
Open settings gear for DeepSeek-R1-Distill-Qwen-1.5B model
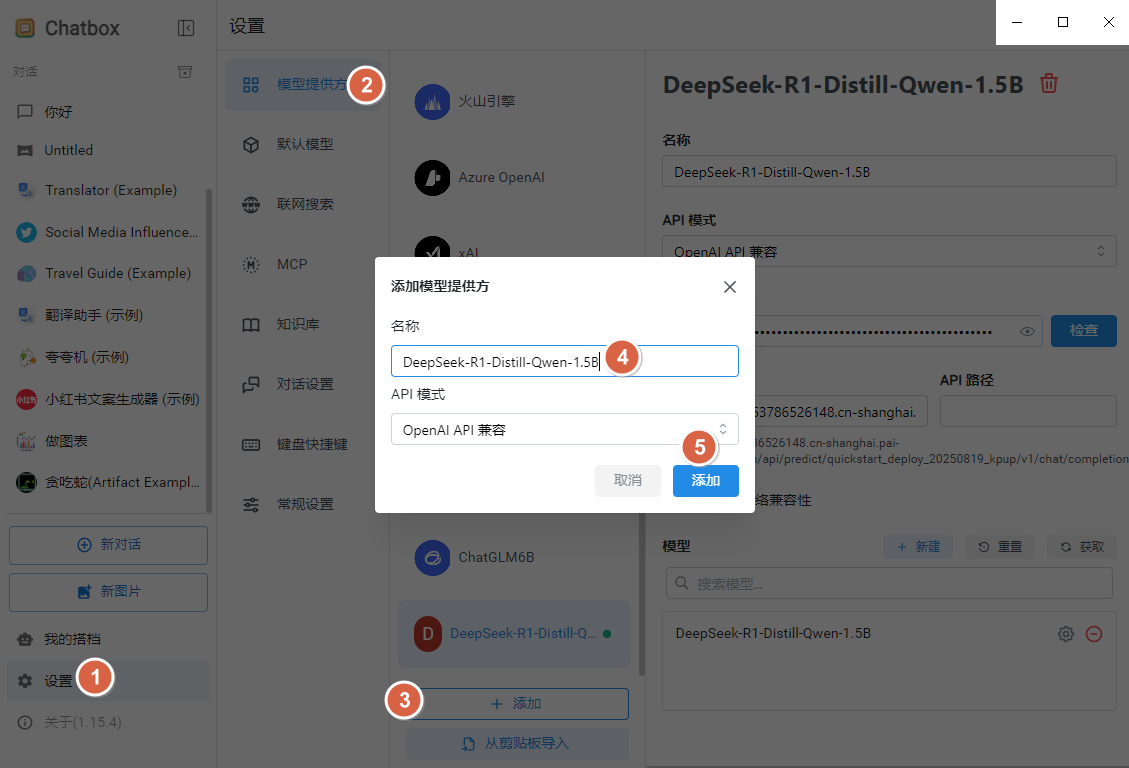pos(1066,633)
